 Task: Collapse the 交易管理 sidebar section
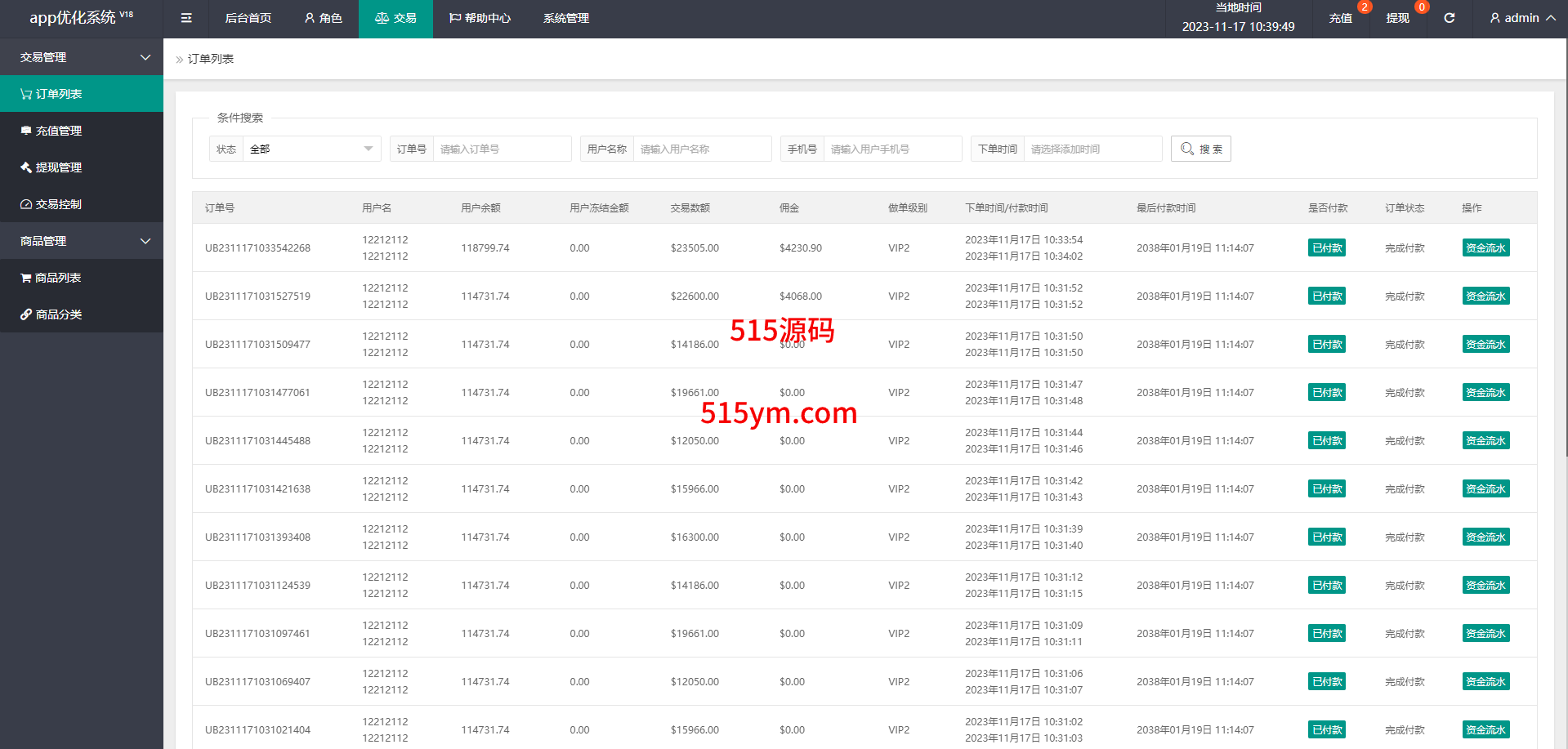point(82,57)
